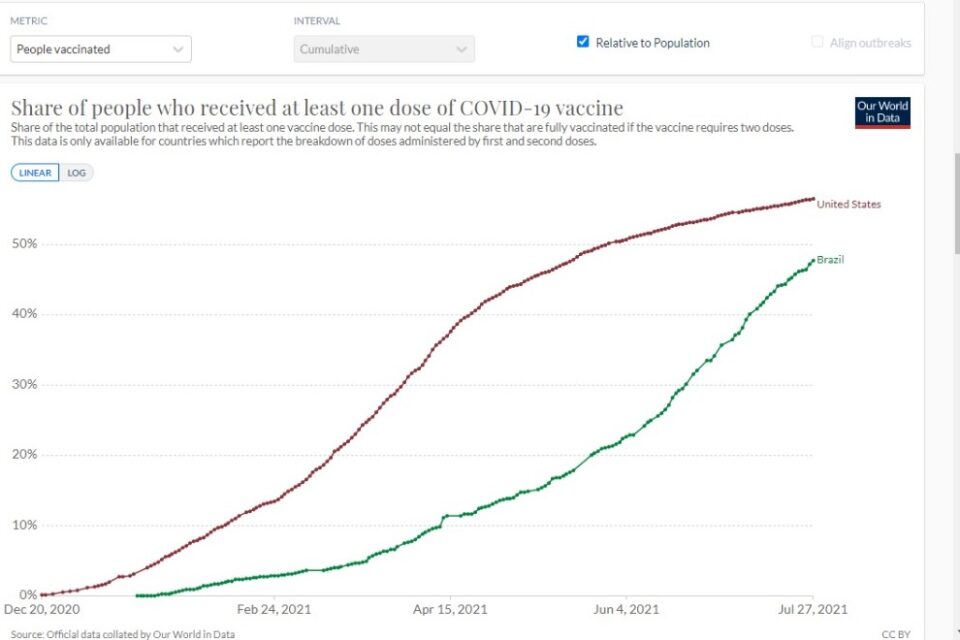This screenshot has height=640, width=960.
Task: Click the United States line label
Action: point(849,205)
